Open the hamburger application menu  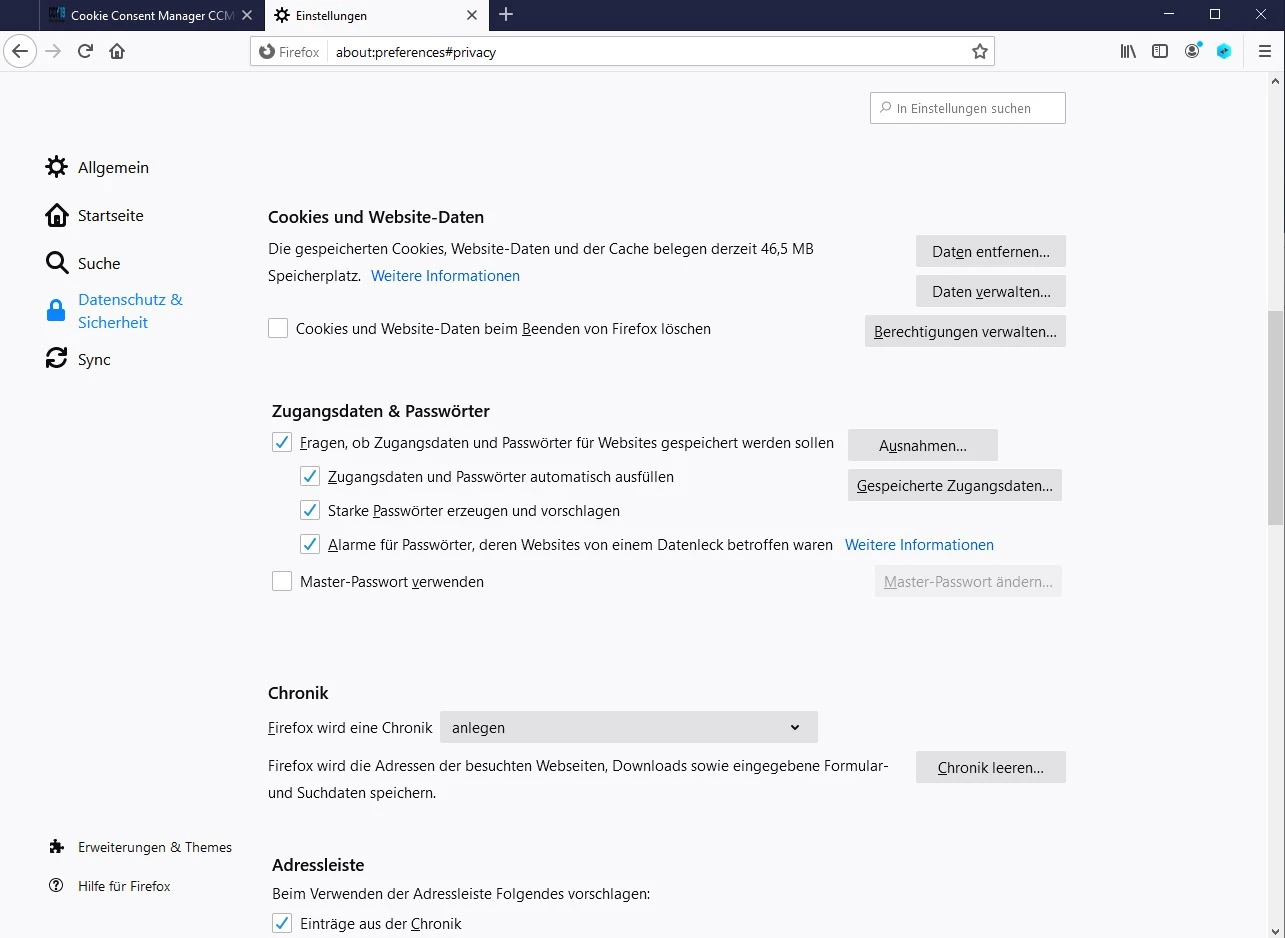point(1265,51)
